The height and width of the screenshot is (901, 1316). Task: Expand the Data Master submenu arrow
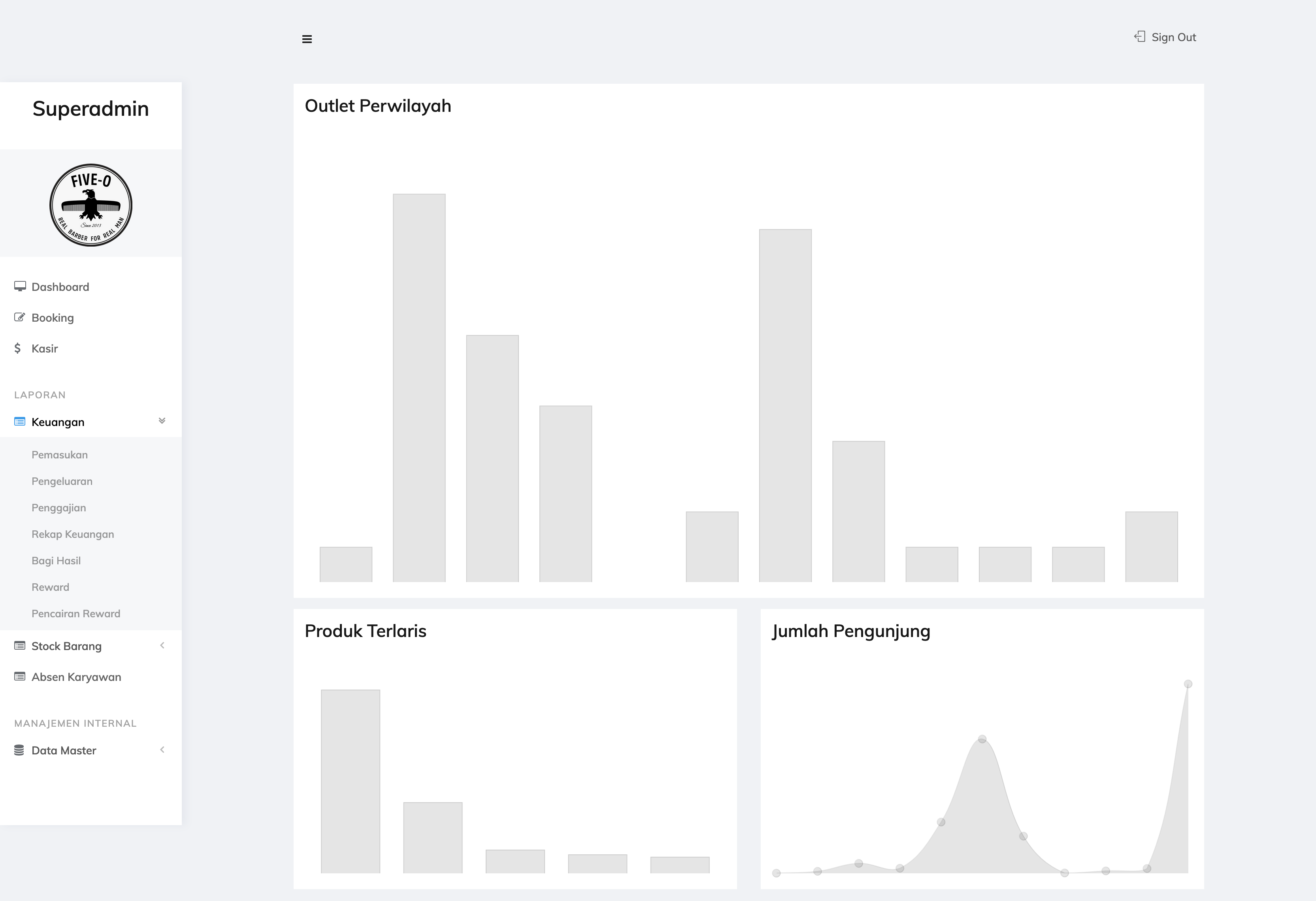pyautogui.click(x=162, y=749)
